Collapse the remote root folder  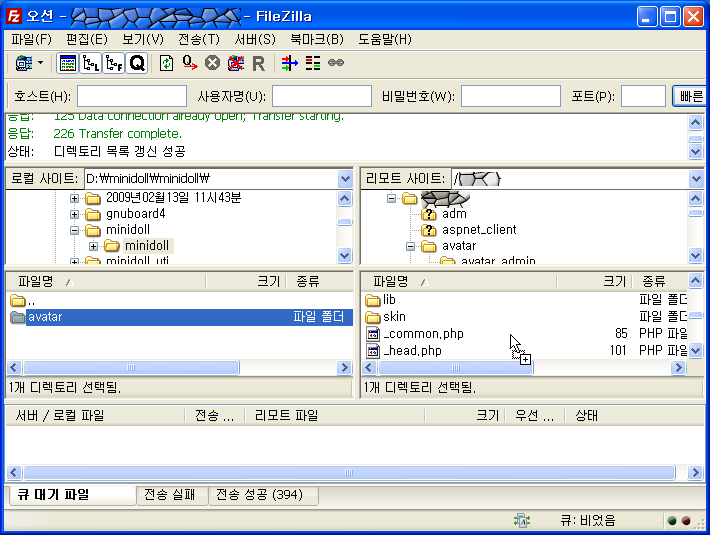[x=392, y=198]
